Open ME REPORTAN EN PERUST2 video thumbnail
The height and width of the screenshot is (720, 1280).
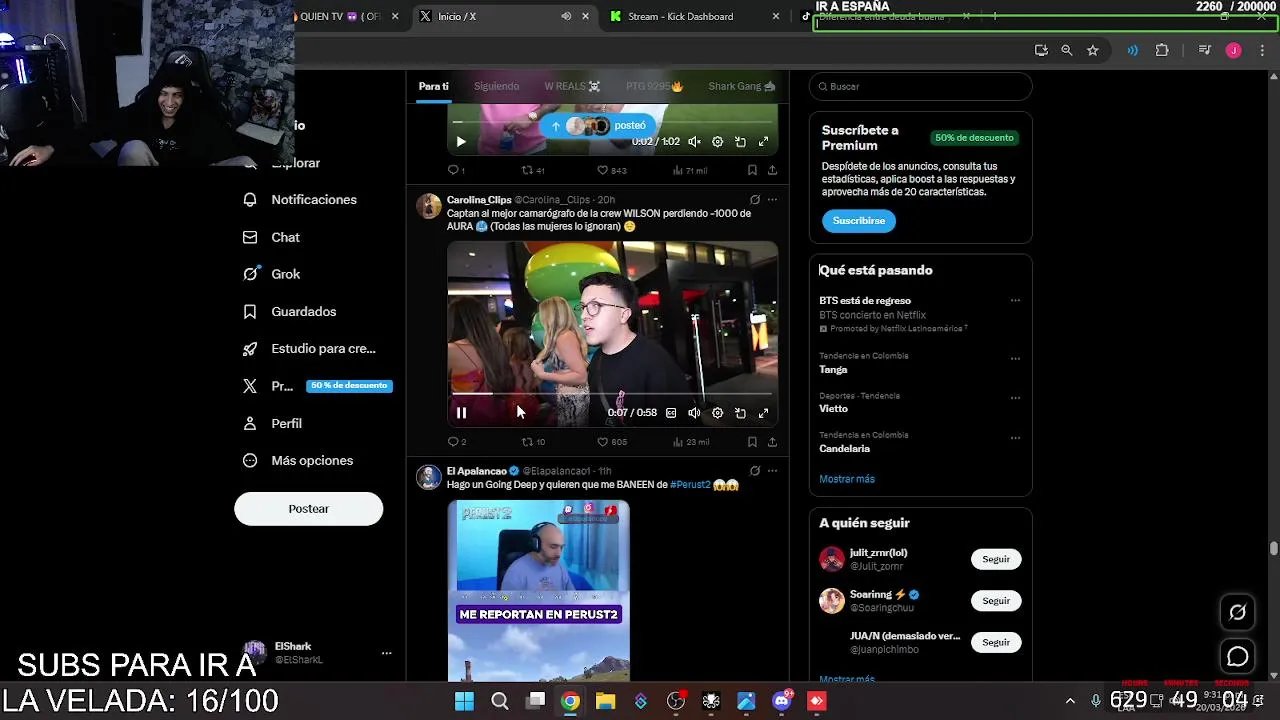point(539,590)
